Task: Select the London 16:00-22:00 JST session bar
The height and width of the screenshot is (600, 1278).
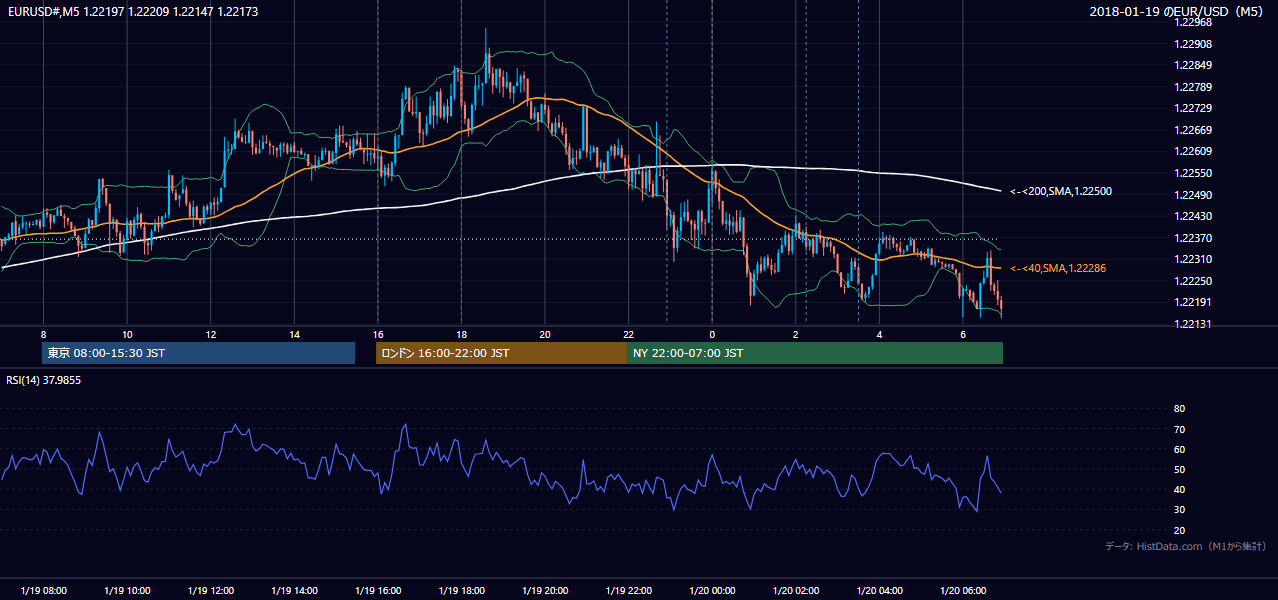Action: pyautogui.click(x=501, y=353)
